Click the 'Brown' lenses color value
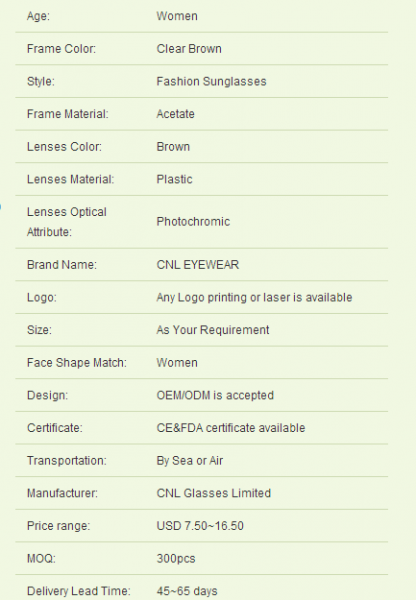416x600 pixels. [x=173, y=147]
